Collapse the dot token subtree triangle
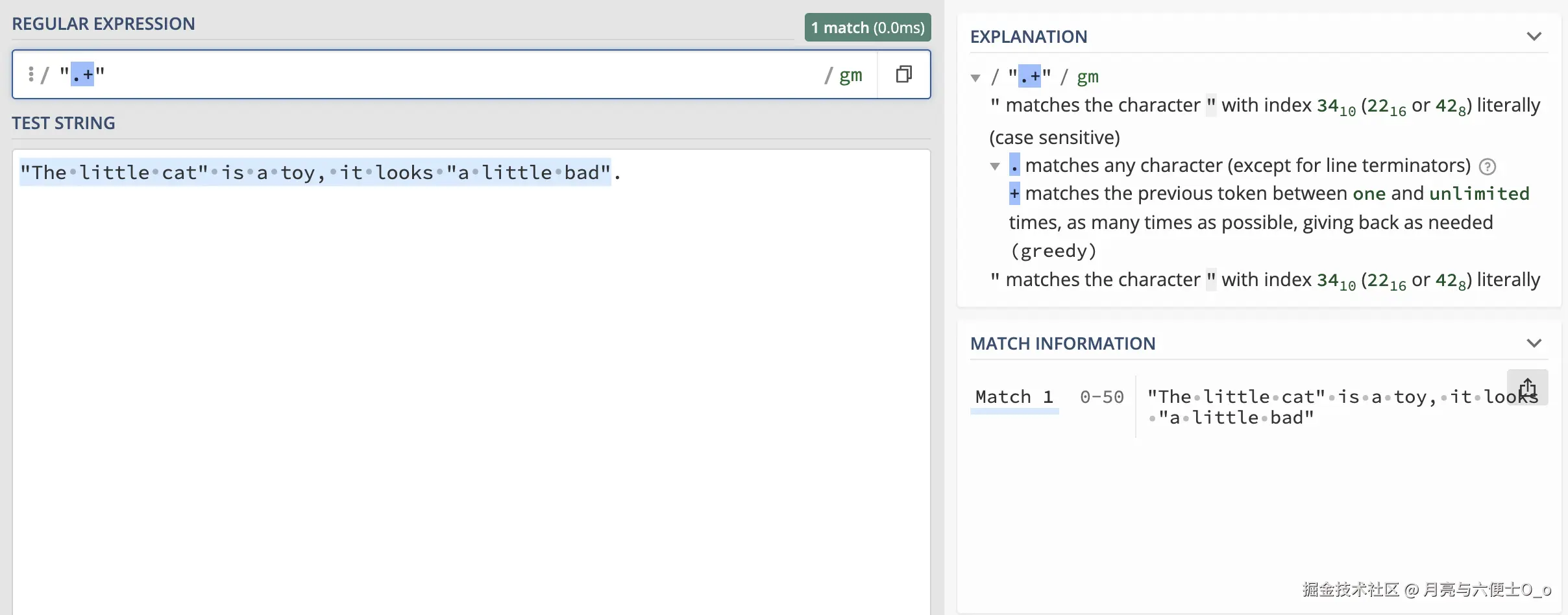Image resolution: width=1568 pixels, height=615 pixels. click(x=994, y=166)
